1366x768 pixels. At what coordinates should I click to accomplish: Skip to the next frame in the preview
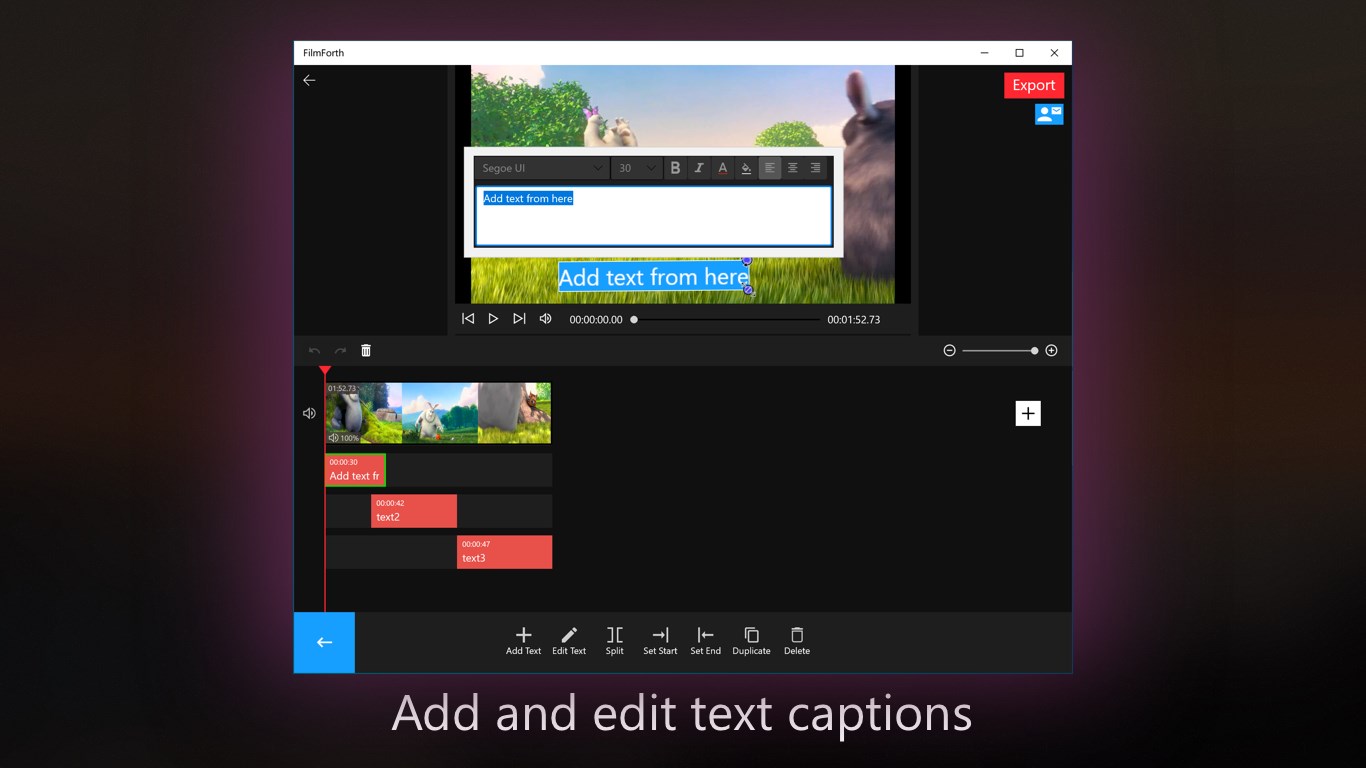519,319
